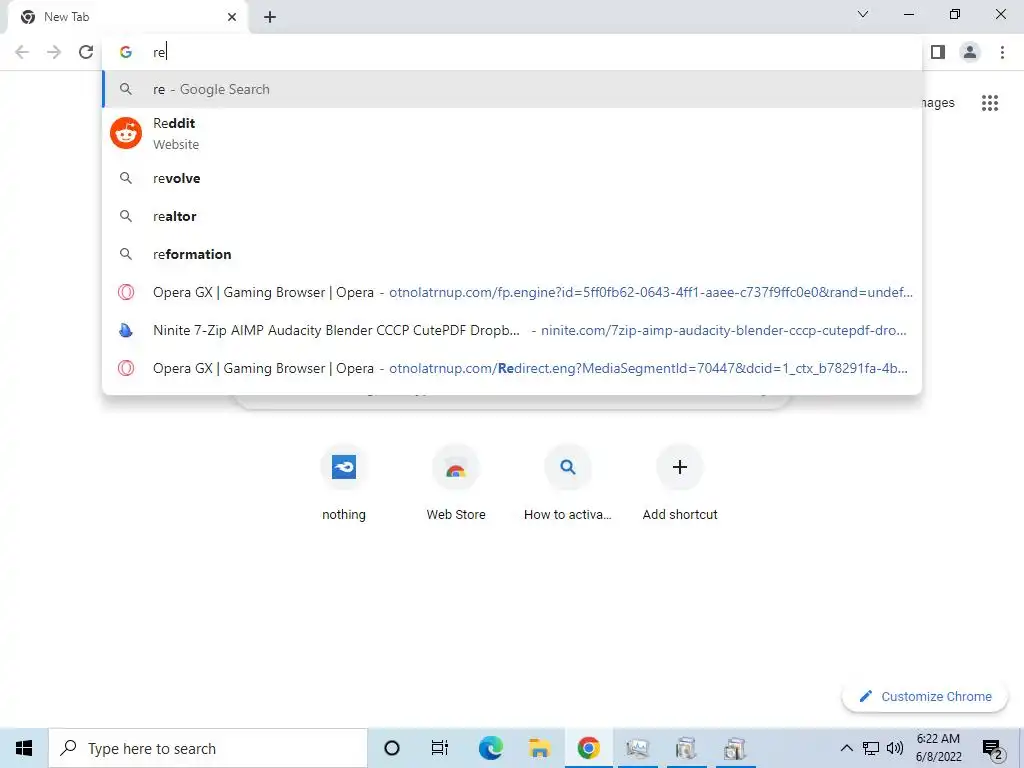Image resolution: width=1024 pixels, height=768 pixels.
Task: Open Task View on taskbar
Action: point(440,748)
